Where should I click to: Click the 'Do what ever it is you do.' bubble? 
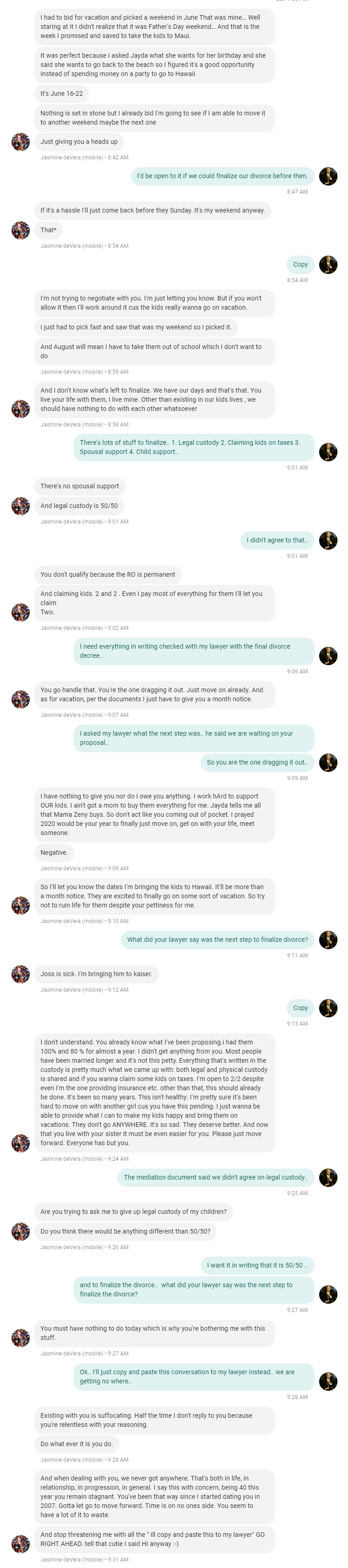click(x=76, y=1444)
